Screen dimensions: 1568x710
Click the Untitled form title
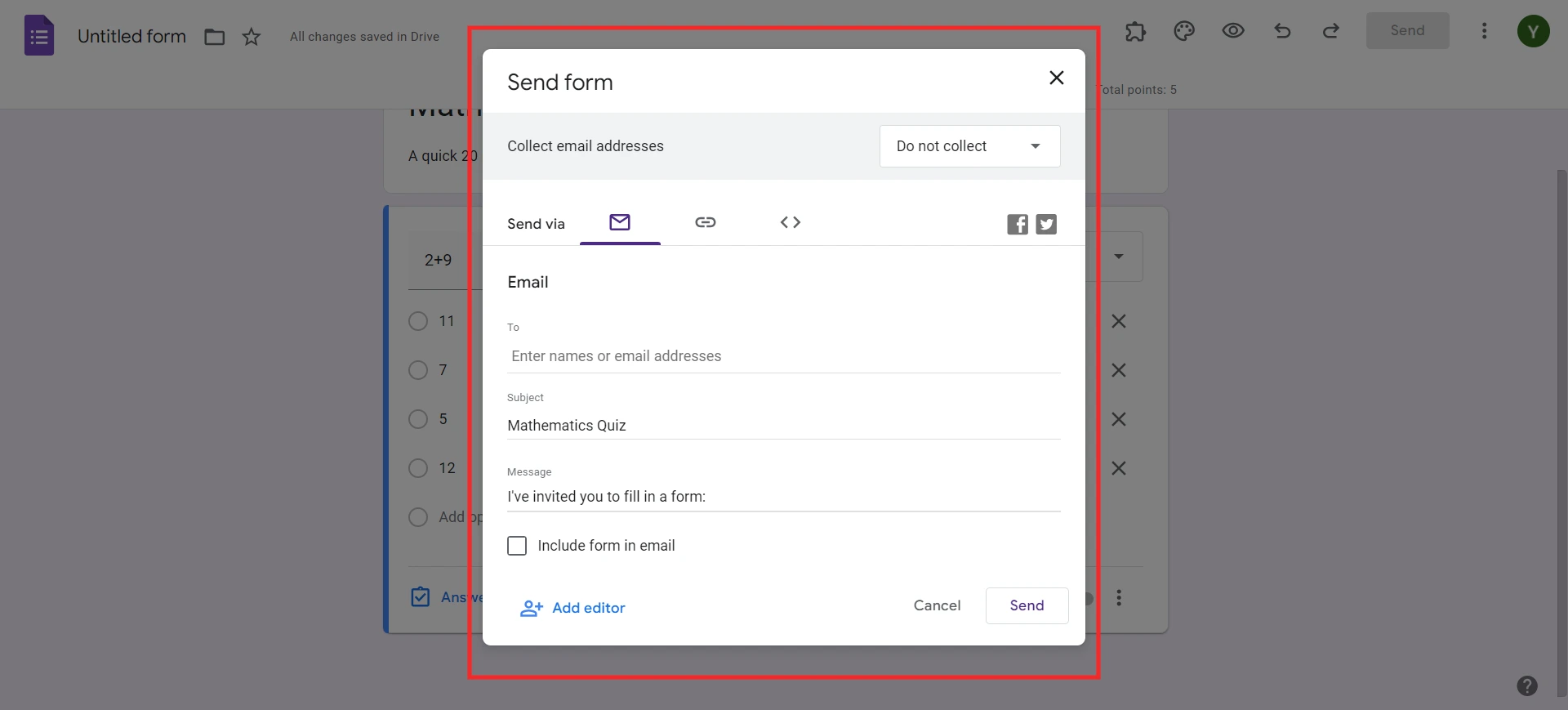coord(131,37)
